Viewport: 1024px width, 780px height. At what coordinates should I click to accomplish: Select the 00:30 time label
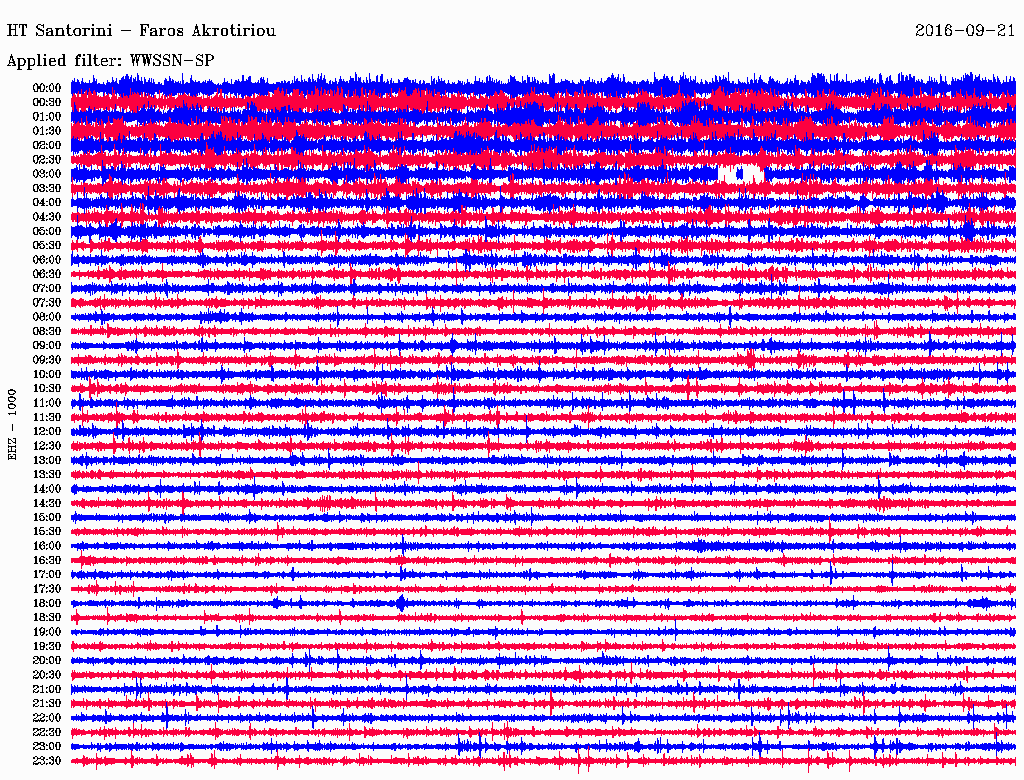46,102
